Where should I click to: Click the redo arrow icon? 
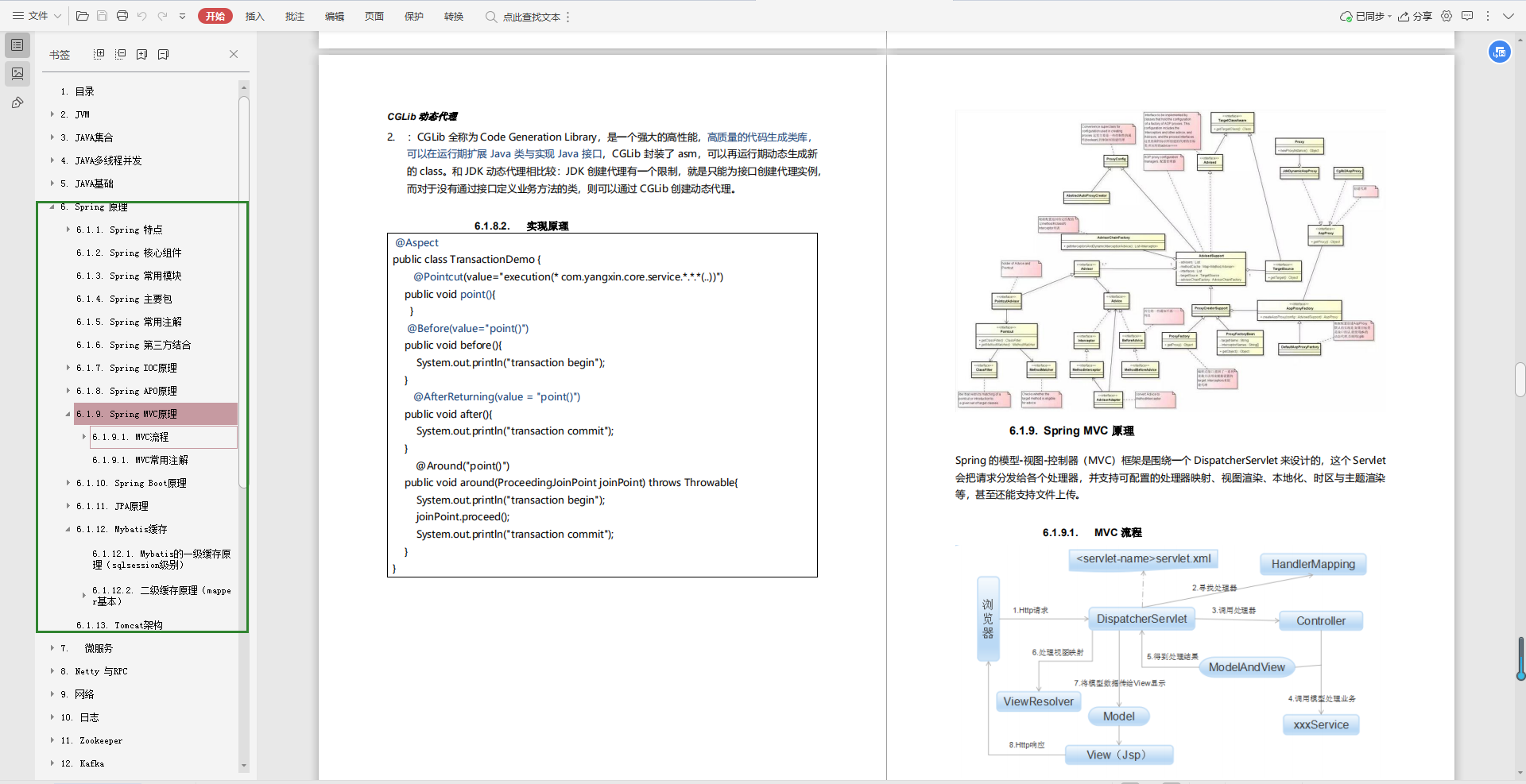(162, 16)
